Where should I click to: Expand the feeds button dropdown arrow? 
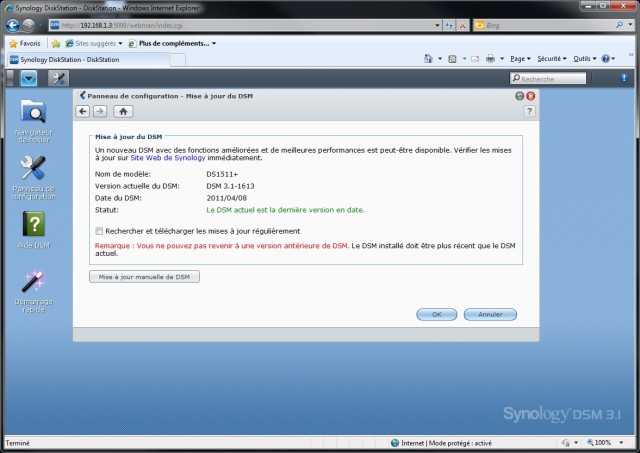(x=464, y=59)
